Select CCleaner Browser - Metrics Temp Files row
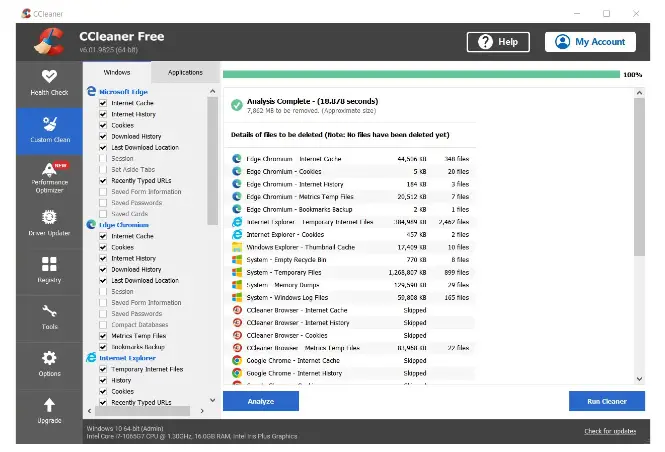The height and width of the screenshot is (452, 665). [x=350, y=348]
